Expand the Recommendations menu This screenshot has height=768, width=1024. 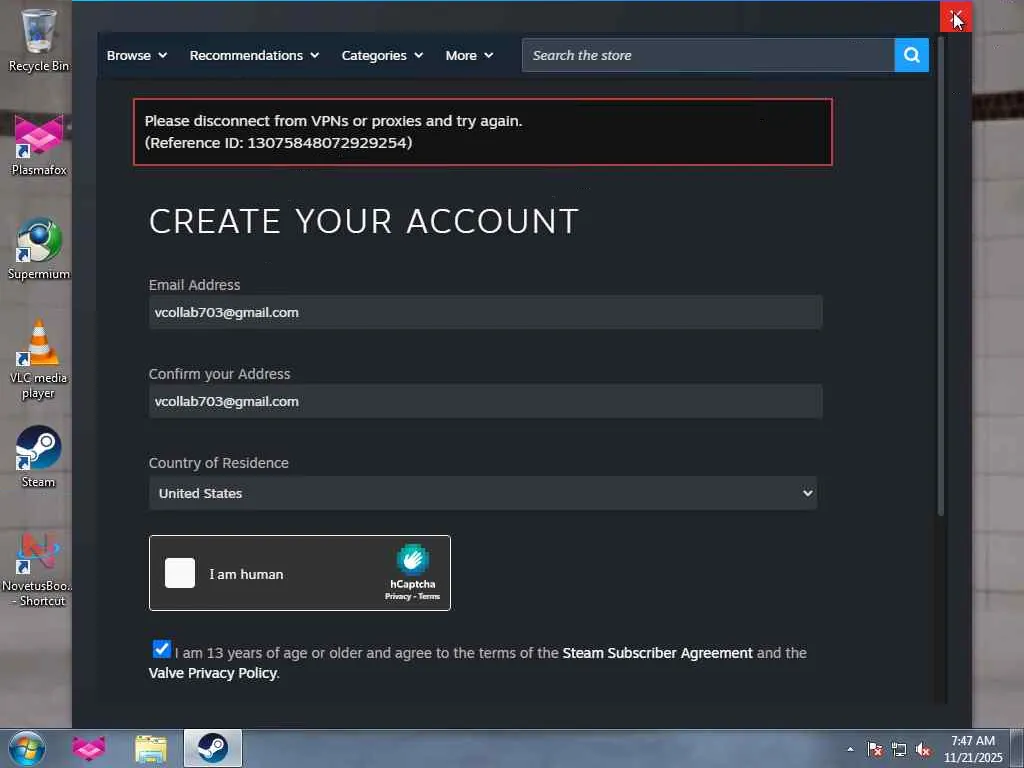coord(254,56)
